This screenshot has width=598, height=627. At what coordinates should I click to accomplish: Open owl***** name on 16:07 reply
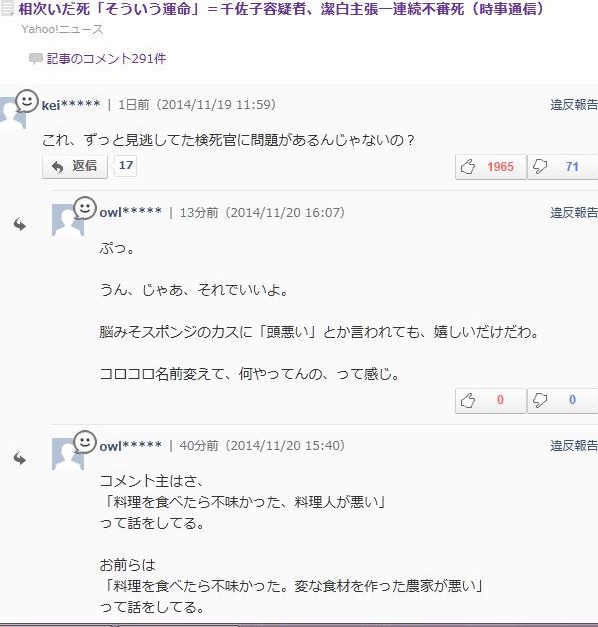(130, 212)
